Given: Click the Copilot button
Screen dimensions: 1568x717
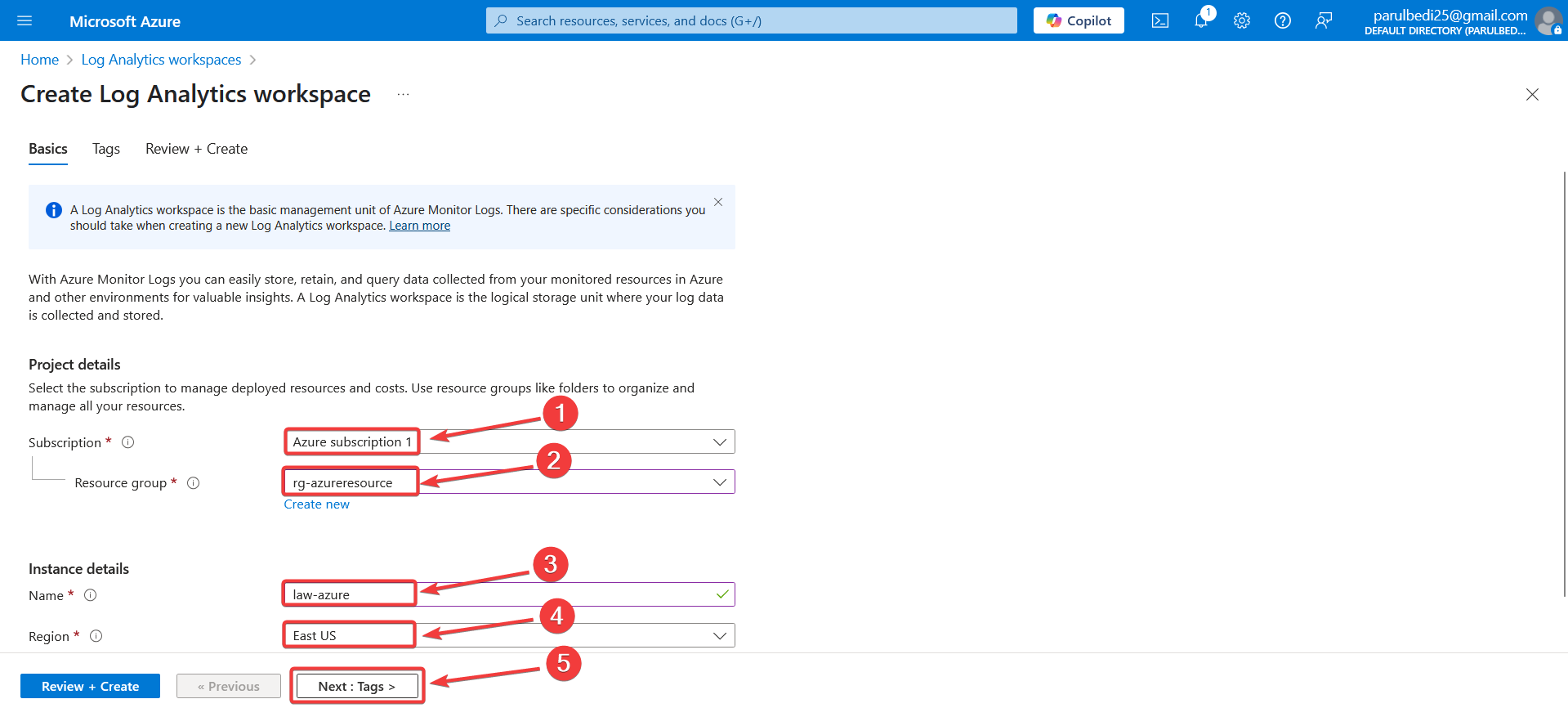Looking at the screenshot, I should tap(1079, 20).
